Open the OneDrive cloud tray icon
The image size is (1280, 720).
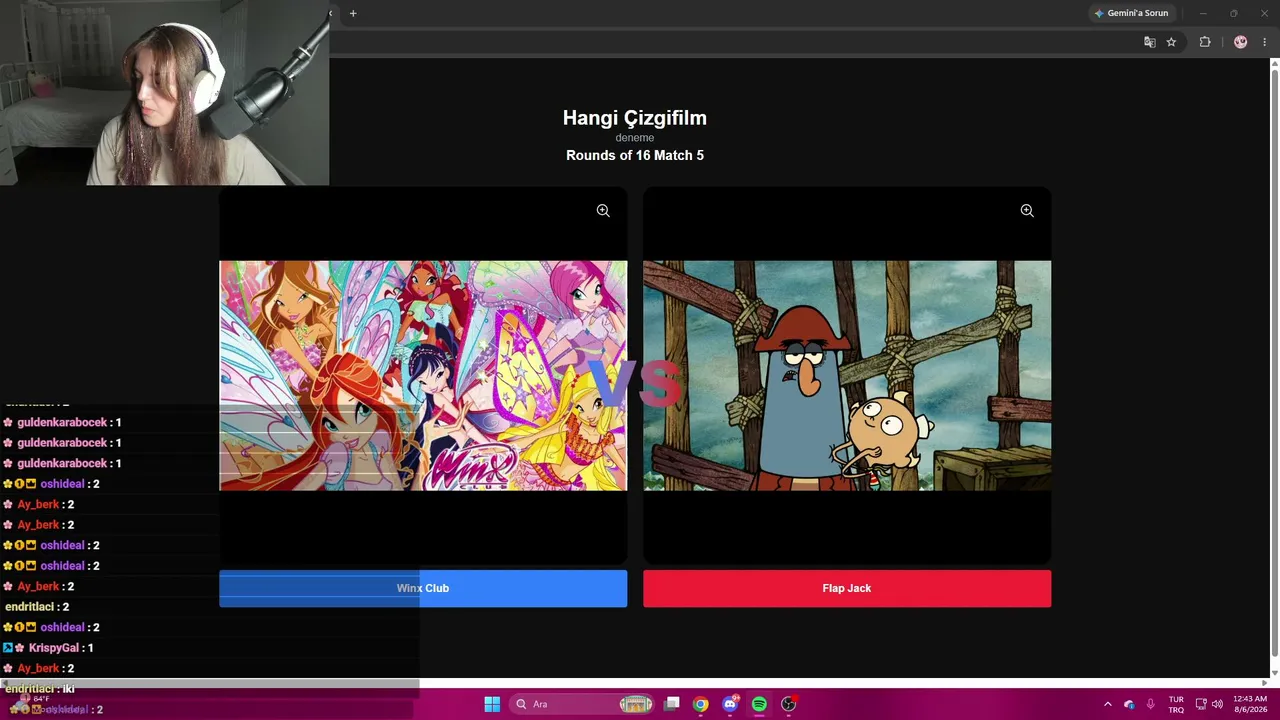pyautogui.click(x=1129, y=704)
